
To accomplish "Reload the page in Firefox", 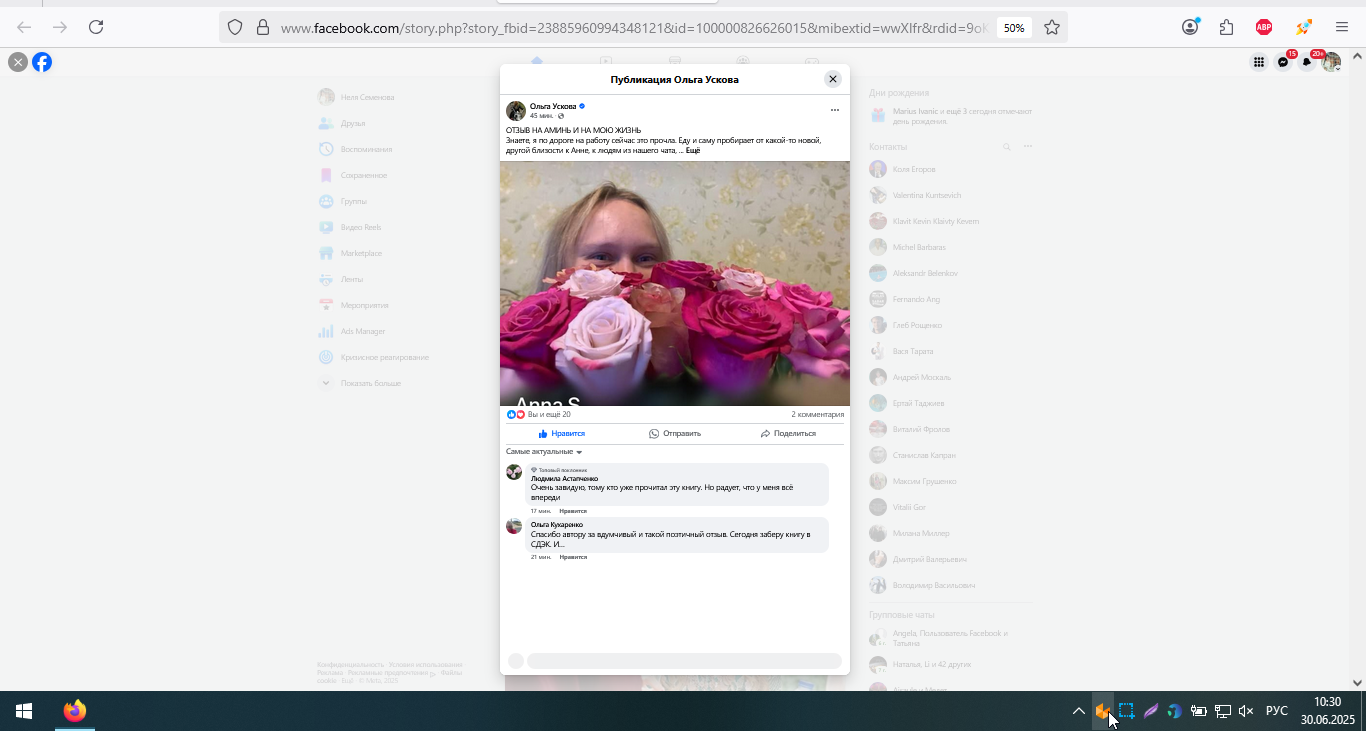I will click(x=96, y=28).
